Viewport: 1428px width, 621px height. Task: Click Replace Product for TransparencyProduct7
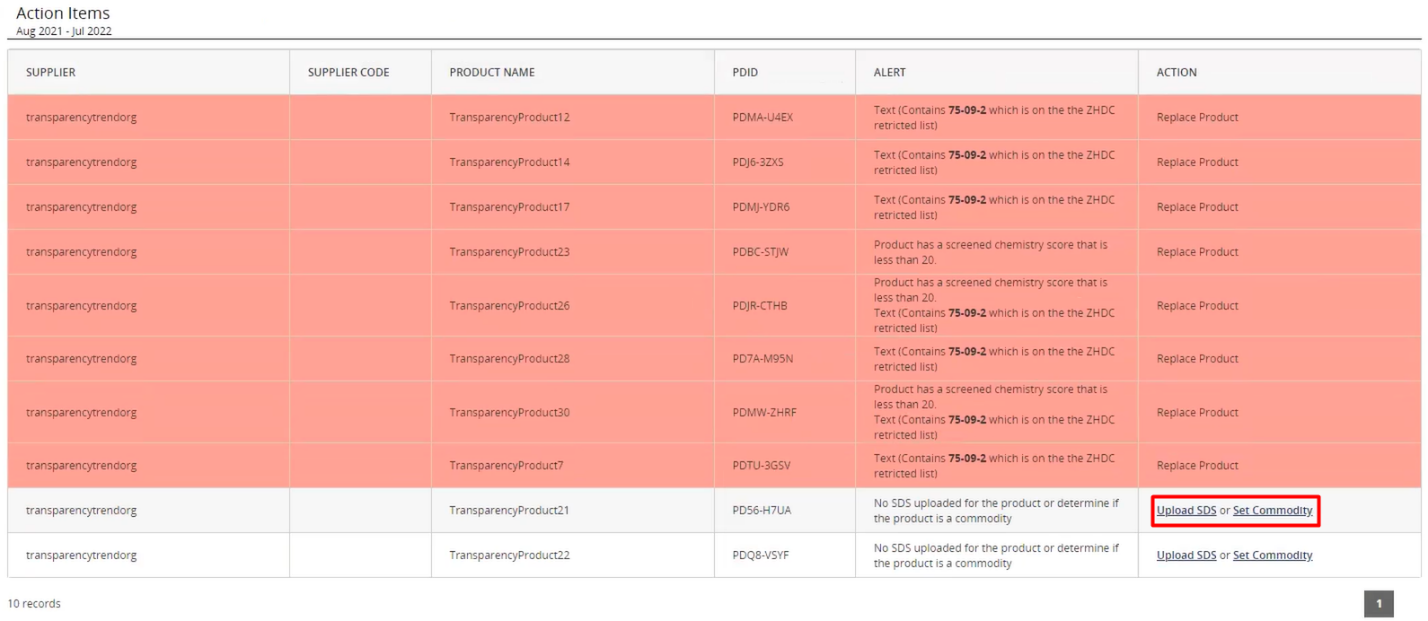1197,465
